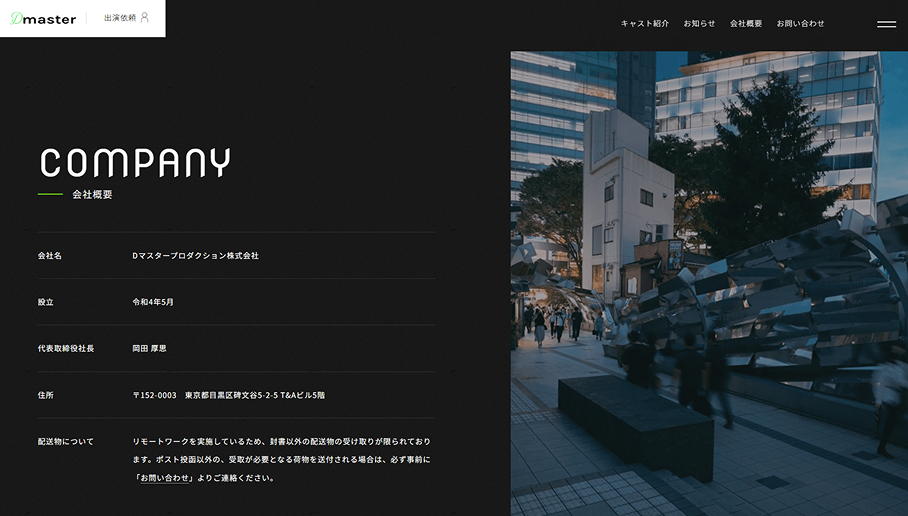Click the COMPANY heading
Image resolution: width=908 pixels, height=516 pixels.
135,163
